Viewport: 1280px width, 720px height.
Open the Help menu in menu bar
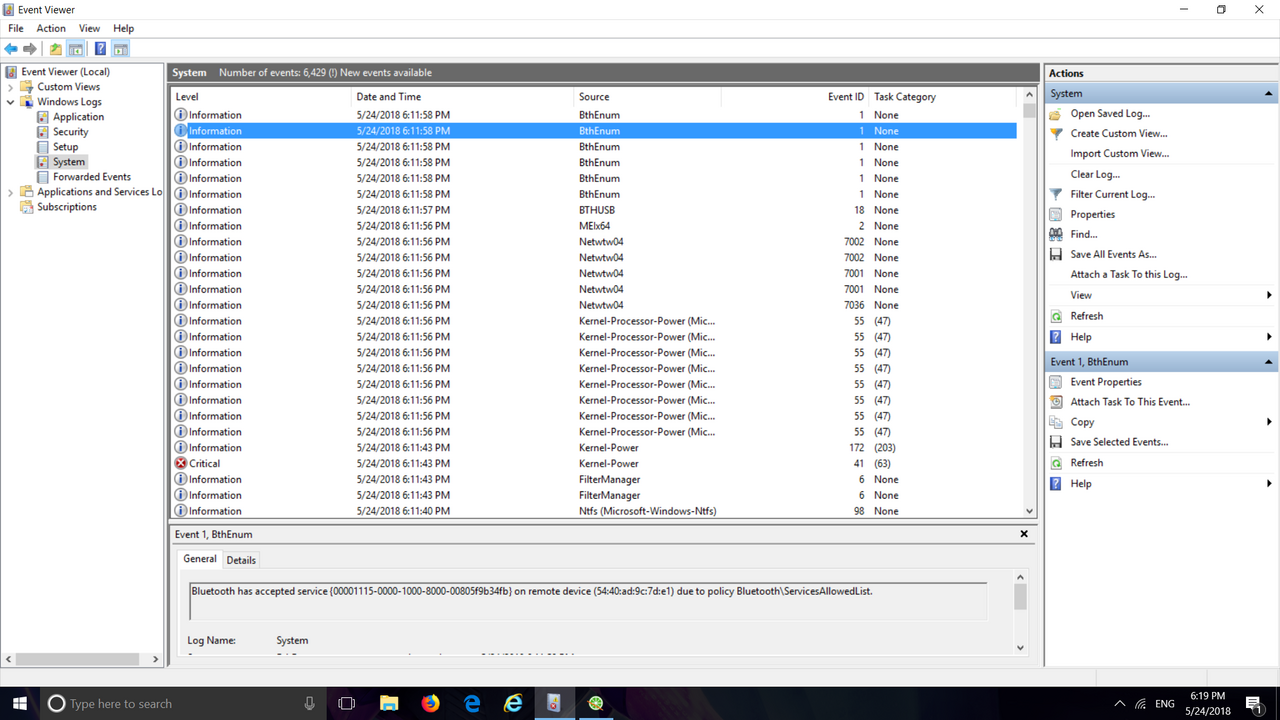pyautogui.click(x=123, y=28)
